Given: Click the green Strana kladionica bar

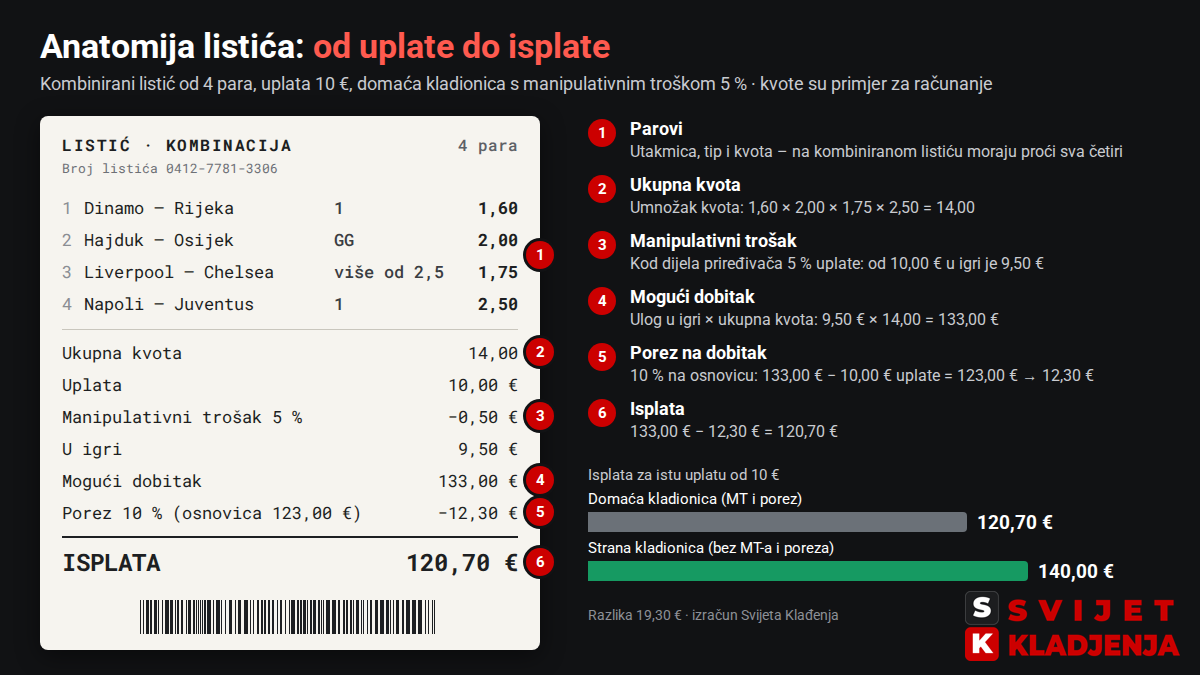Looking at the screenshot, I should (x=808, y=571).
